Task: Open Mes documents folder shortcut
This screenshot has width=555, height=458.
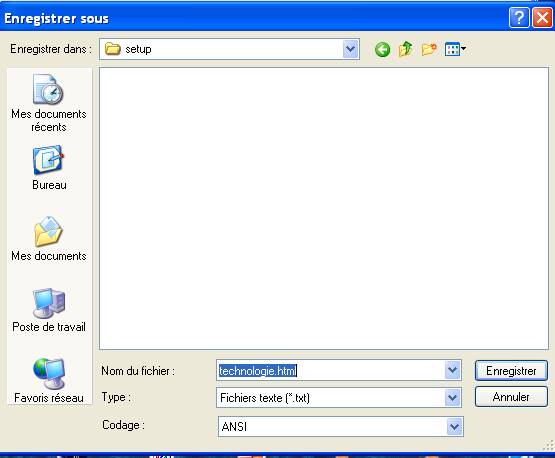Action: click(x=49, y=239)
